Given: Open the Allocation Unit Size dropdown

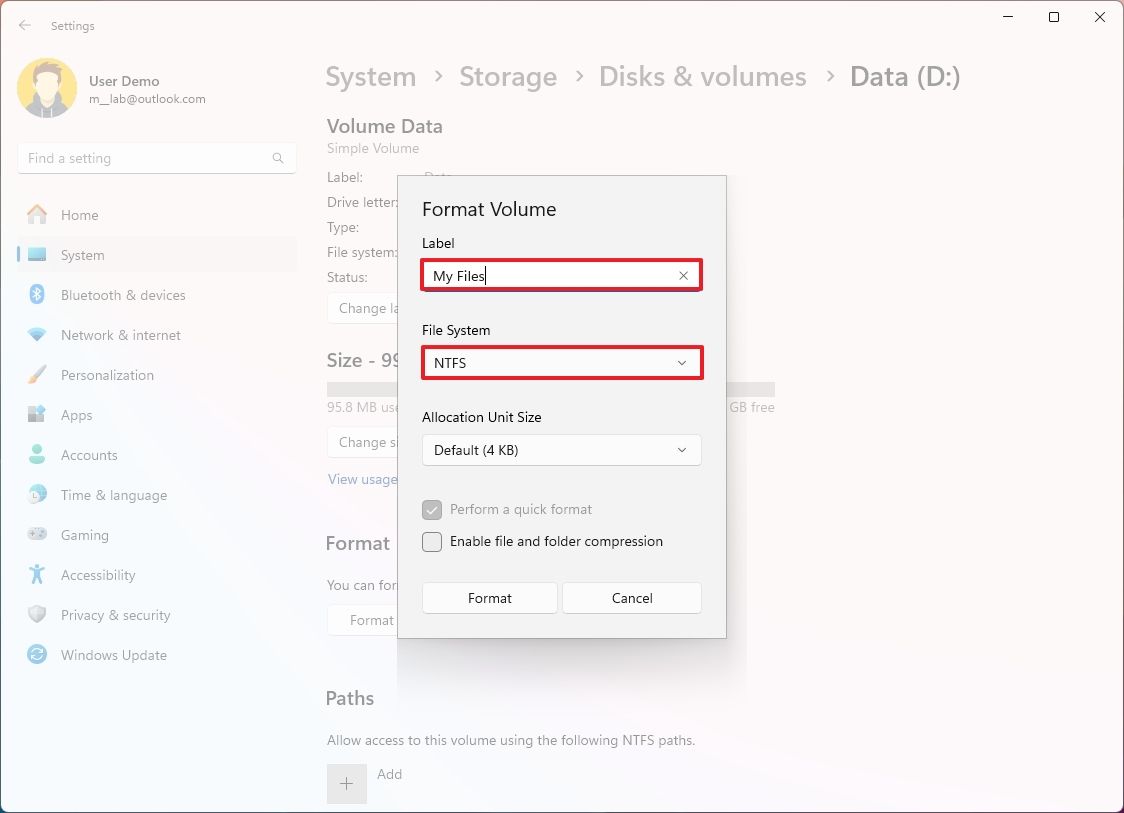Looking at the screenshot, I should click(561, 450).
